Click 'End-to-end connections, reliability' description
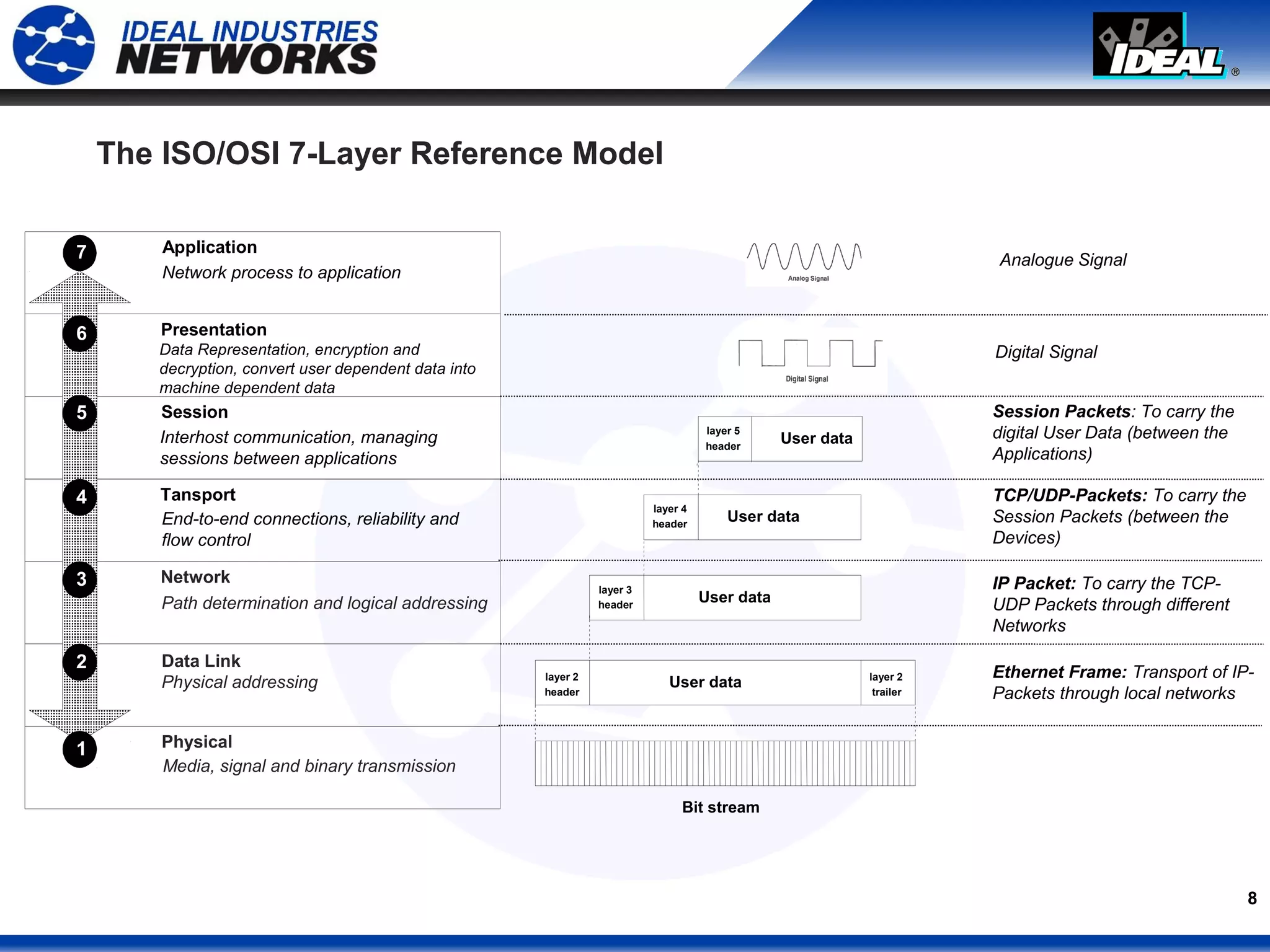 coord(310,529)
